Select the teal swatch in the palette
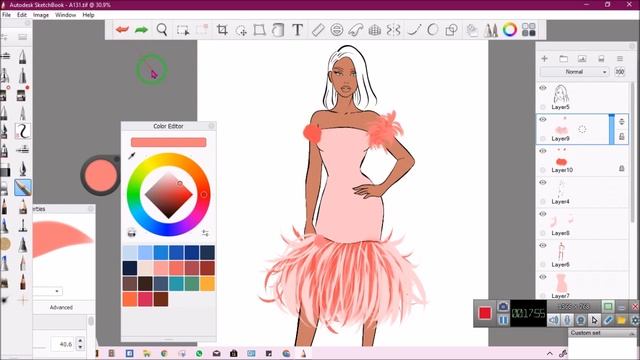 (176, 284)
